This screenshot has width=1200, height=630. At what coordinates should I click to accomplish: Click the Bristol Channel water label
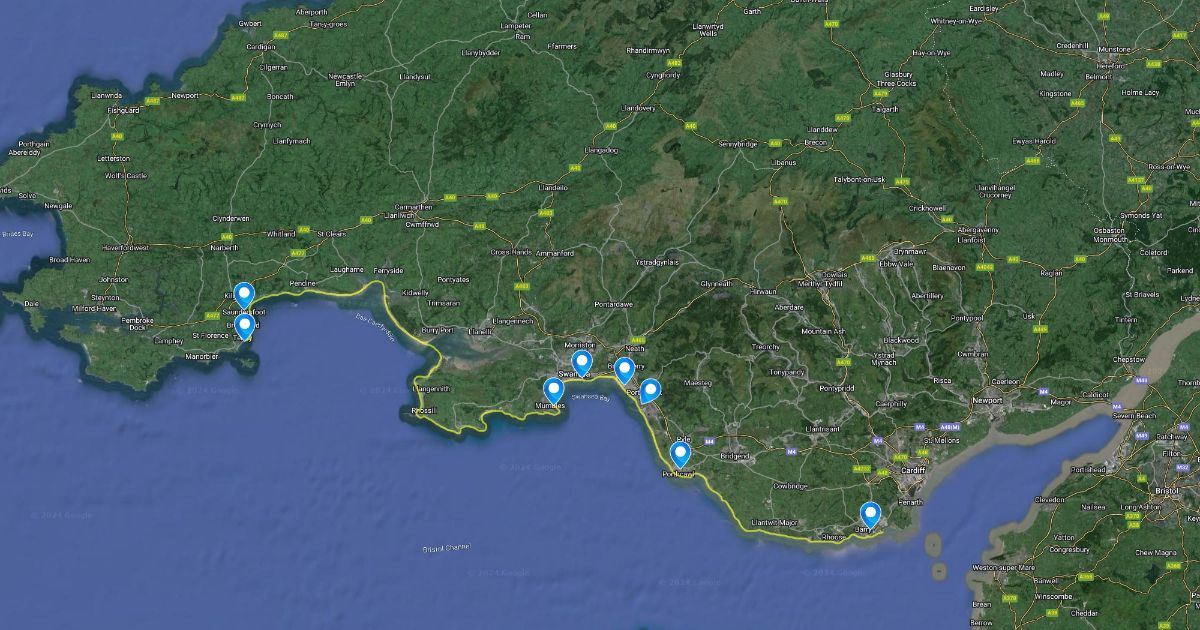click(x=446, y=549)
